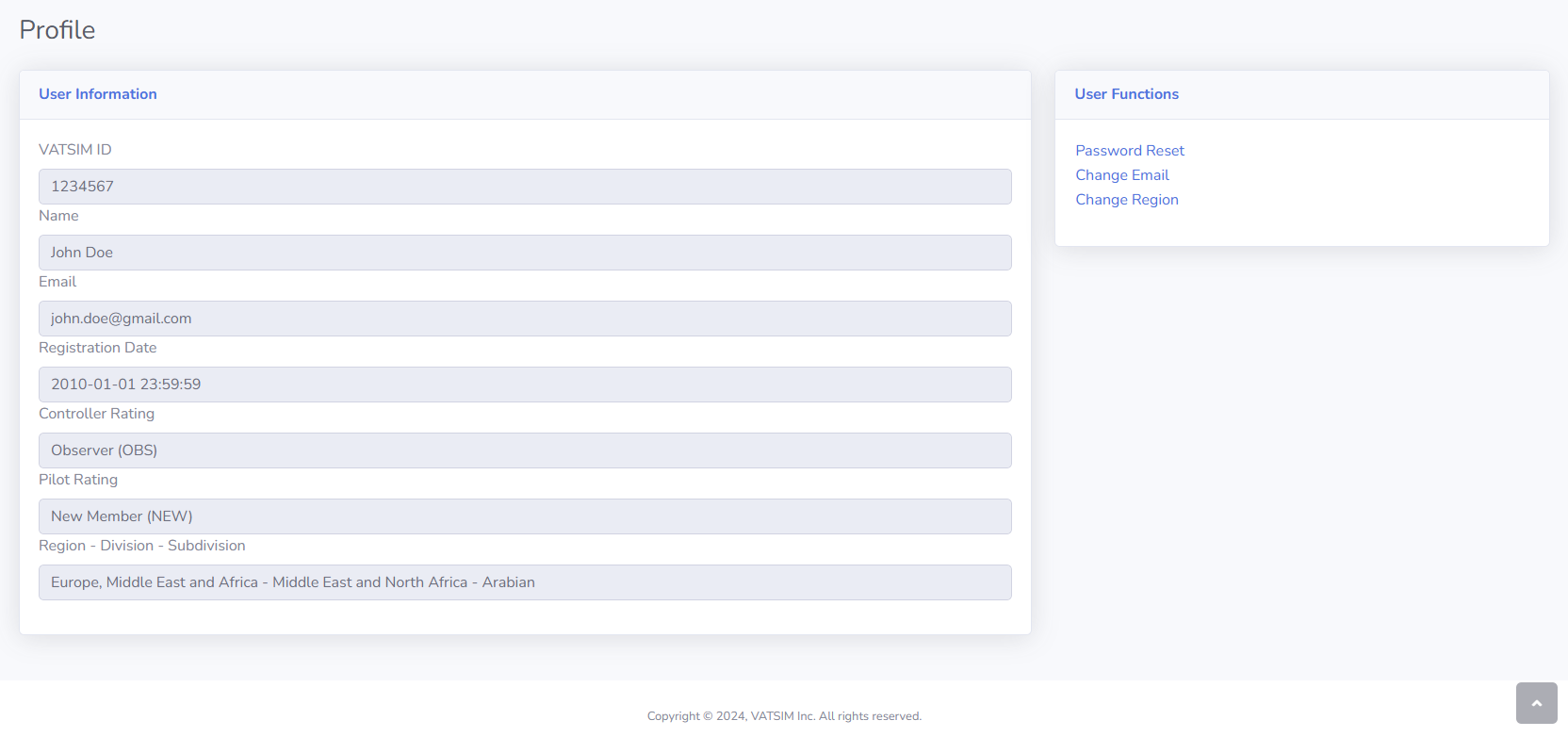Click the Region - Division - Subdivision field

click(x=525, y=582)
